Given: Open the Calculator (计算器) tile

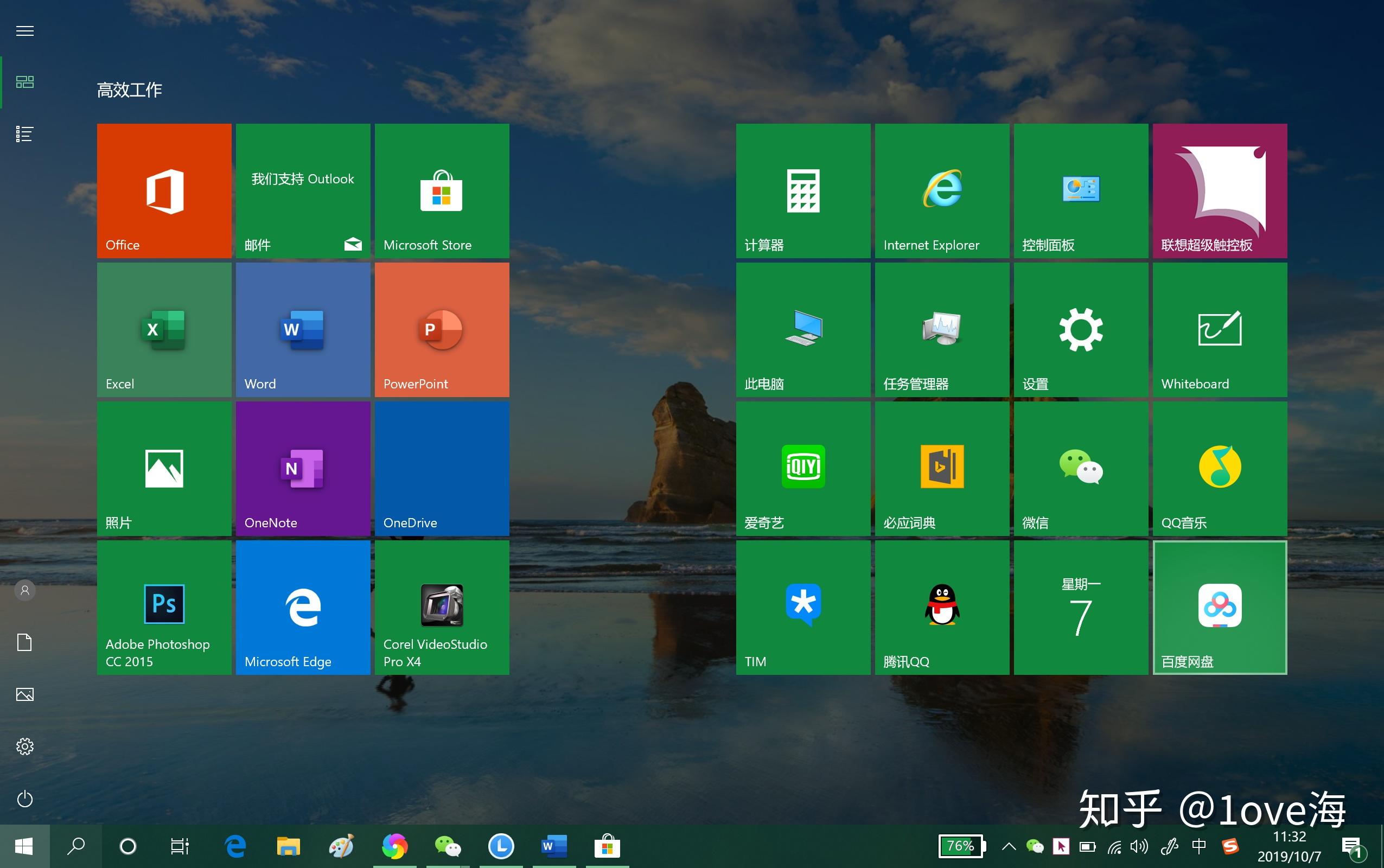Looking at the screenshot, I should tap(803, 190).
